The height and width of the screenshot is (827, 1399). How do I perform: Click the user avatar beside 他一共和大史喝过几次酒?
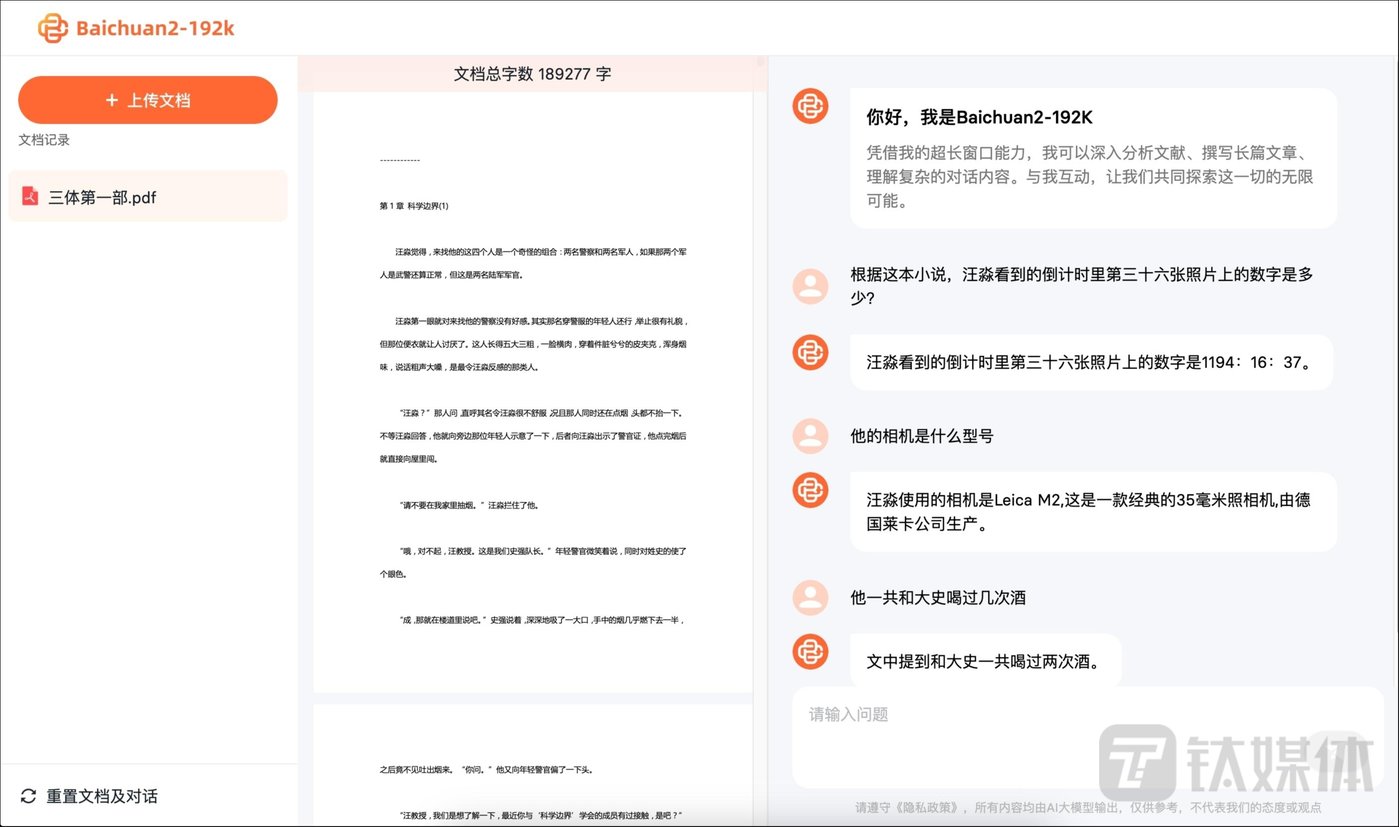[810, 597]
